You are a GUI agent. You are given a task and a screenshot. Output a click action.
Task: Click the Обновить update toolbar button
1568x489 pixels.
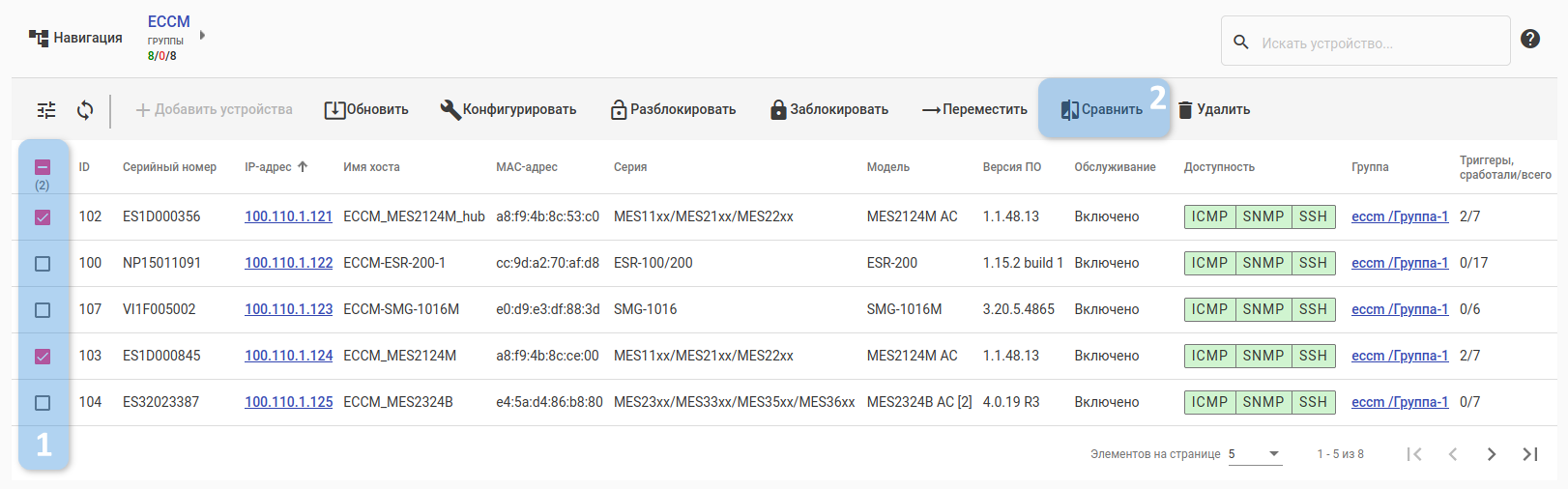point(366,110)
